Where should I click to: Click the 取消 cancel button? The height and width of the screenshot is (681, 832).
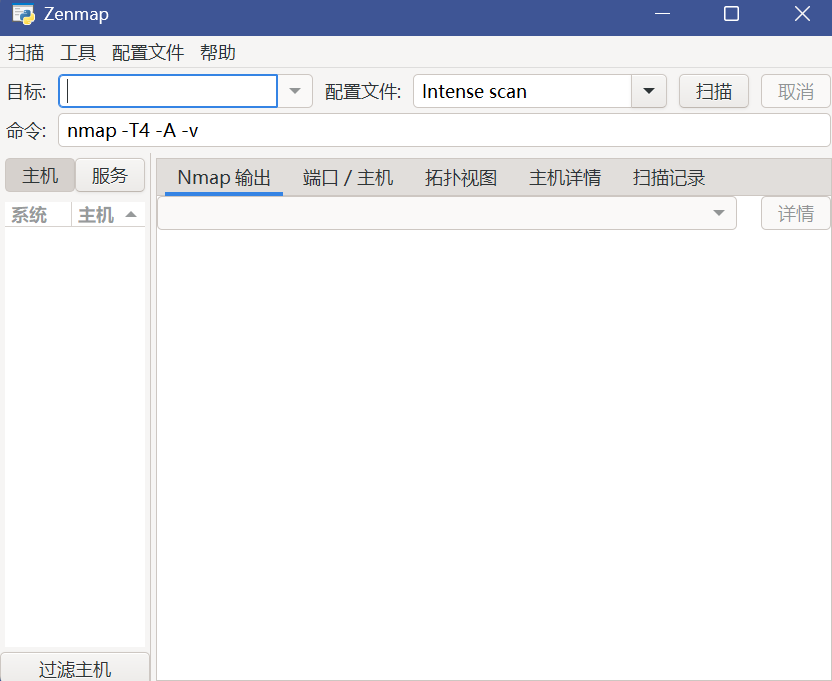click(796, 91)
